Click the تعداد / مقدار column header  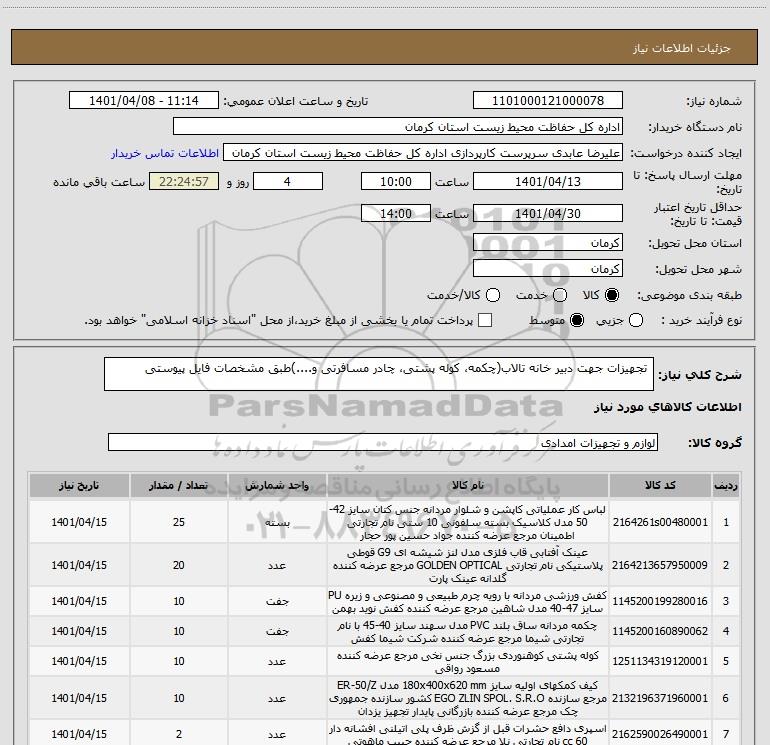click(179, 486)
